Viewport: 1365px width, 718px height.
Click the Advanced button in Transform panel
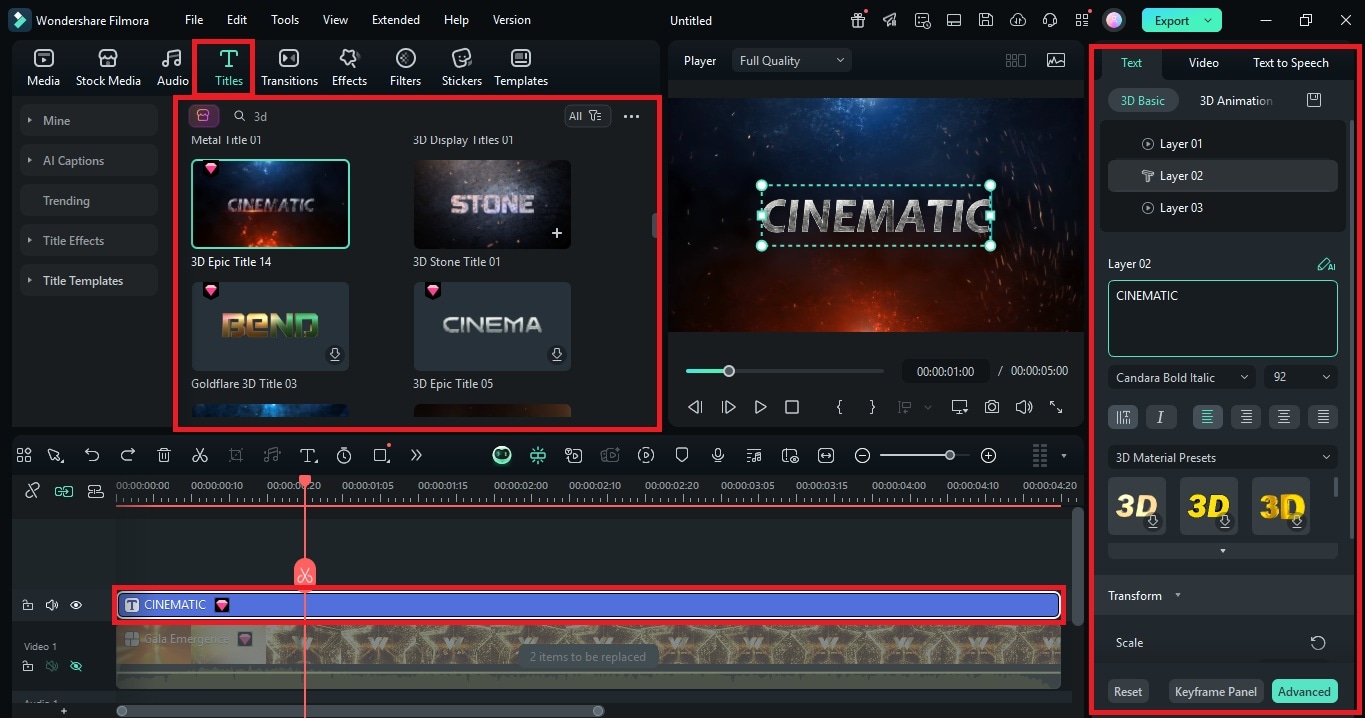1304,691
